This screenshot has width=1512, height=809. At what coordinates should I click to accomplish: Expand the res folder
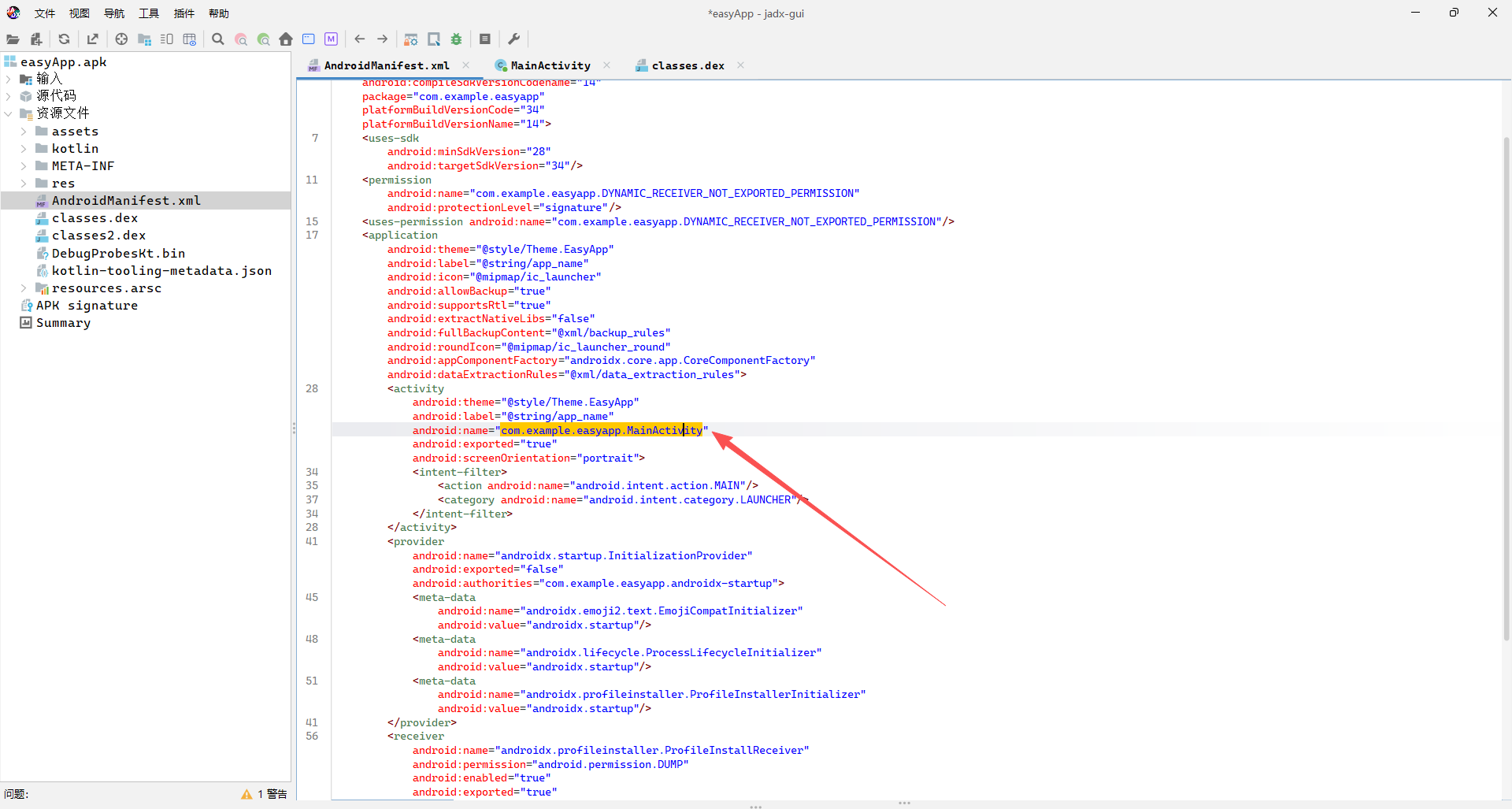24,184
